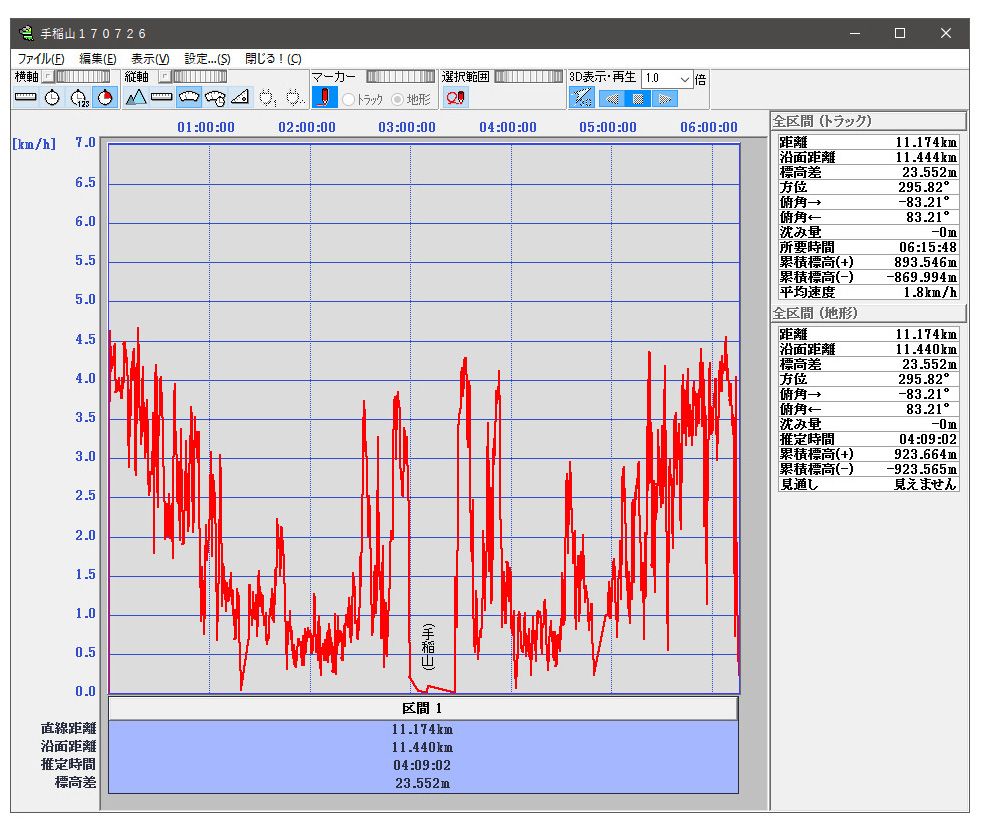The height and width of the screenshot is (826, 984).
Task: Click the 区間 1 header button
Action: tap(422, 708)
